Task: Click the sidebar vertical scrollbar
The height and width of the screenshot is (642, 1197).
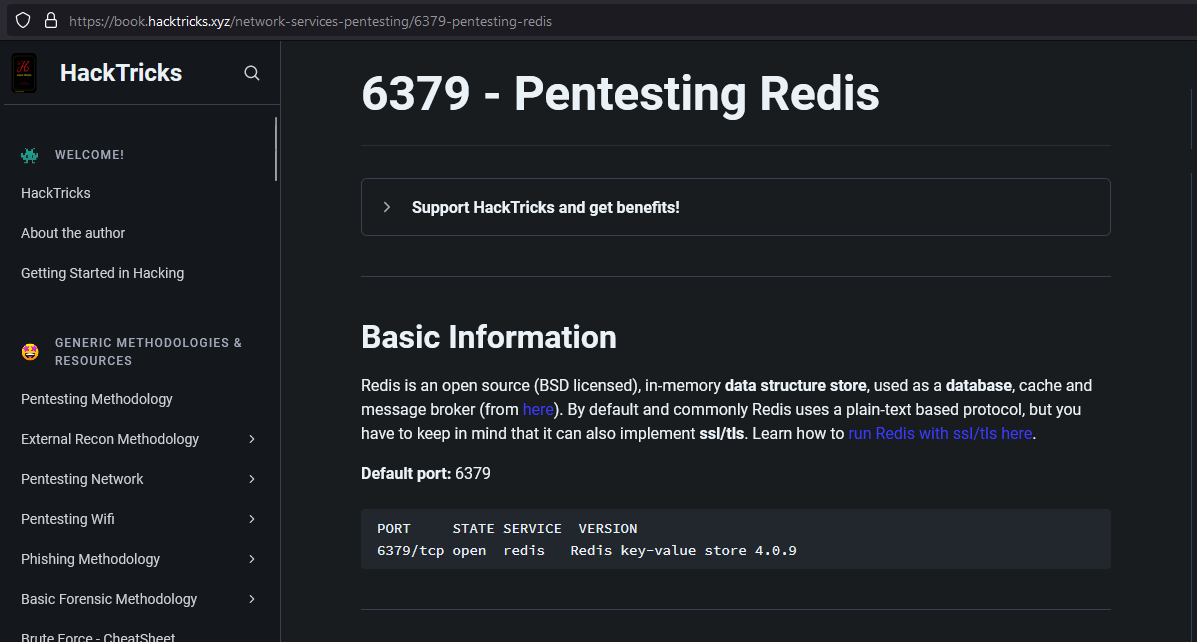Action: click(x=276, y=149)
